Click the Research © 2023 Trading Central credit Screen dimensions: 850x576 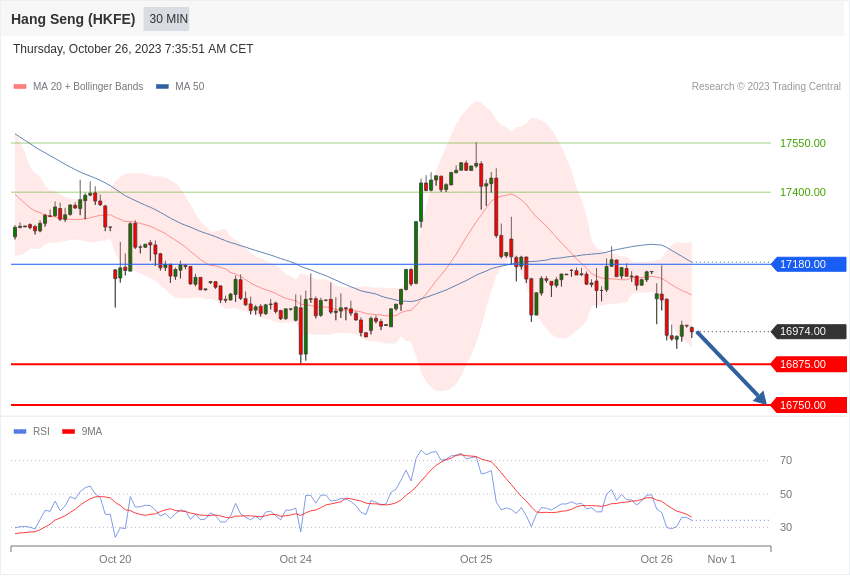[766, 86]
